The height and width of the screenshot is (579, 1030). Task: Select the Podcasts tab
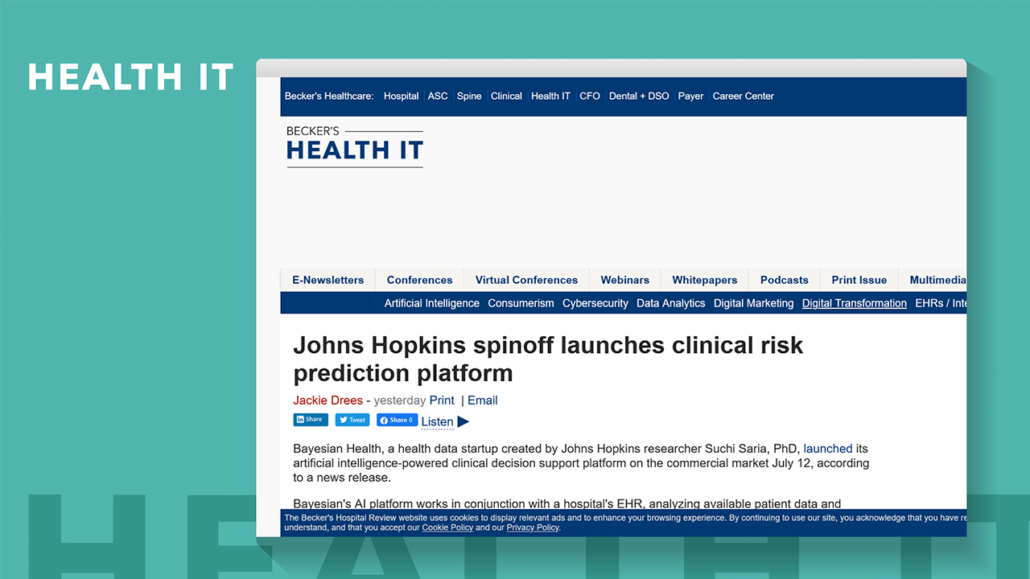[784, 280]
